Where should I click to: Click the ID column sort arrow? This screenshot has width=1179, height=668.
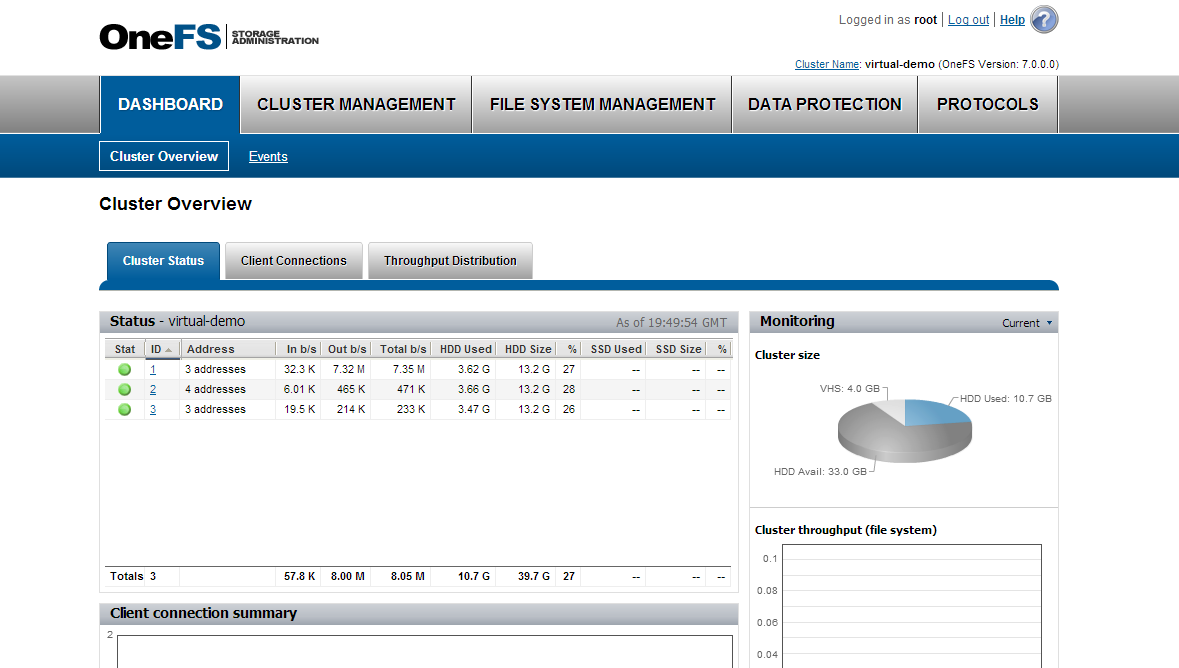[x=169, y=348]
